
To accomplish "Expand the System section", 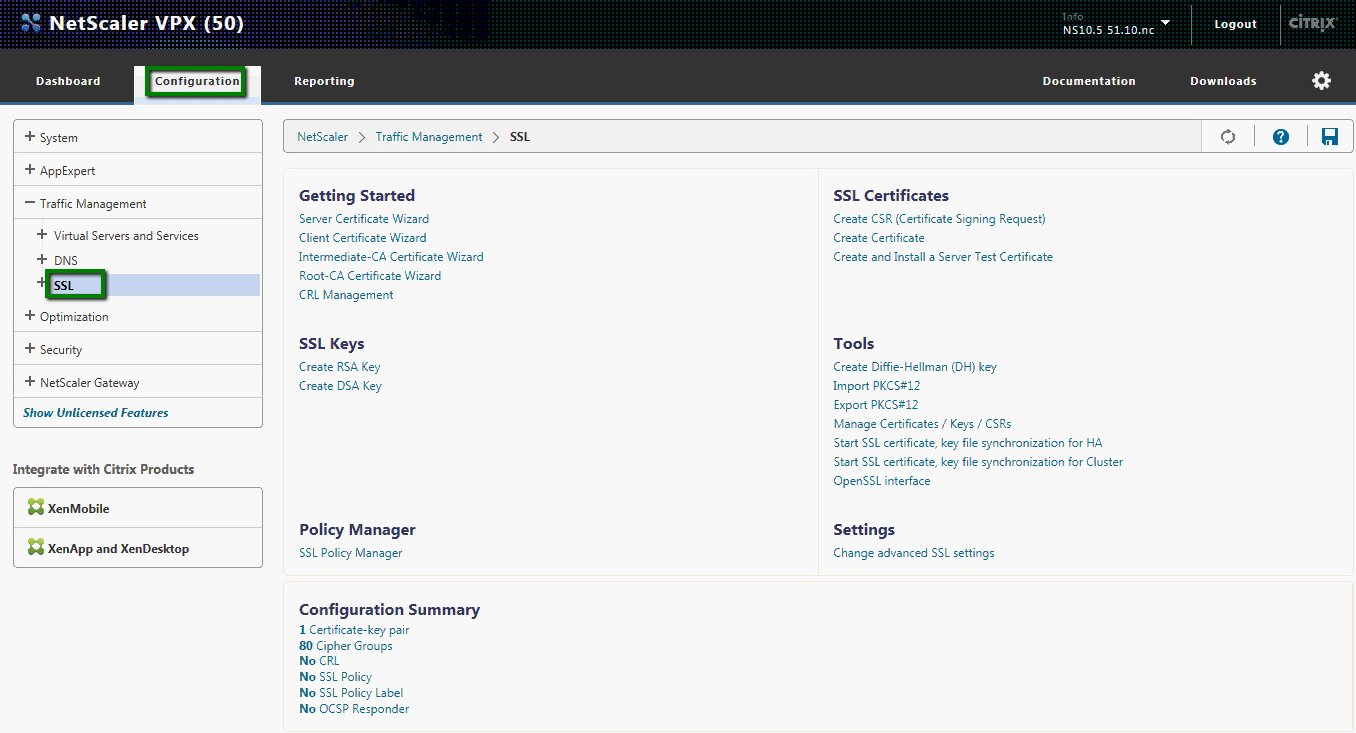I will pos(57,137).
